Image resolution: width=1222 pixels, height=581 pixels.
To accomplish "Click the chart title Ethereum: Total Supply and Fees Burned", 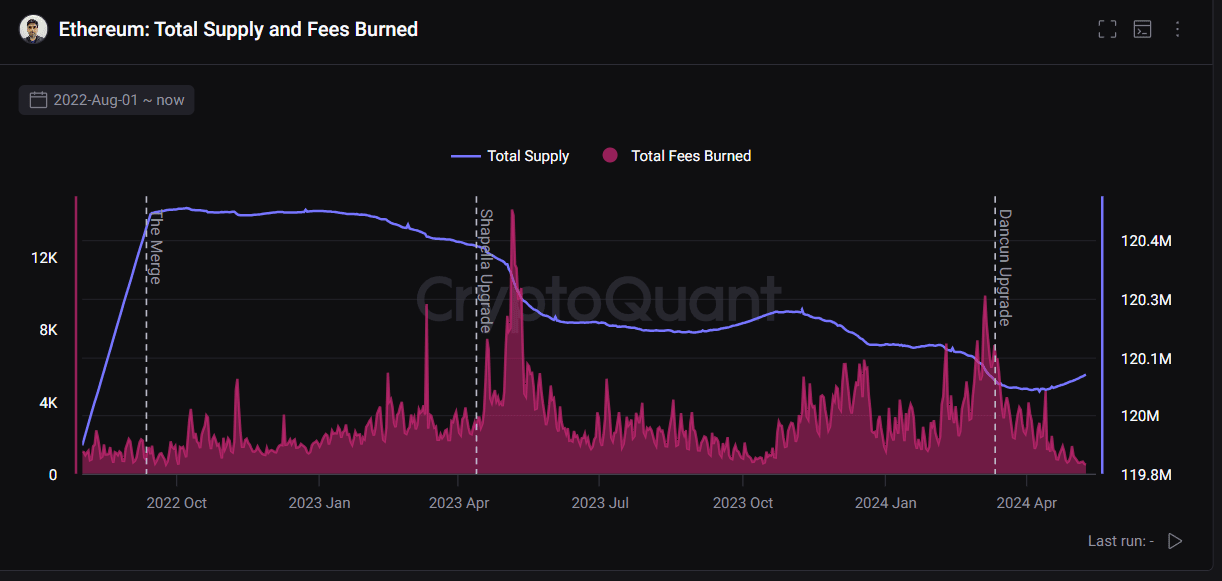I will pyautogui.click(x=238, y=29).
